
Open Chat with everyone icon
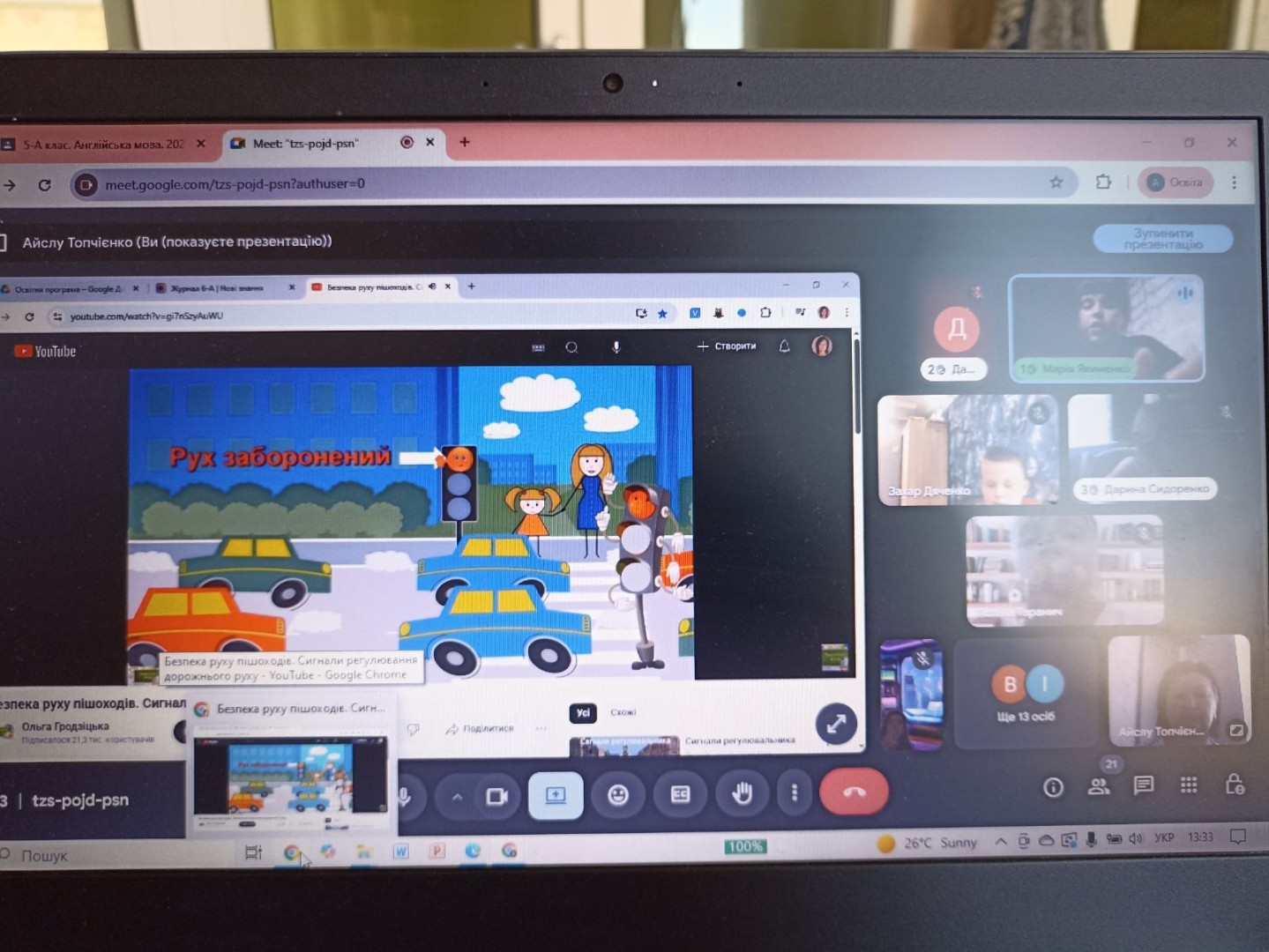point(1144,785)
